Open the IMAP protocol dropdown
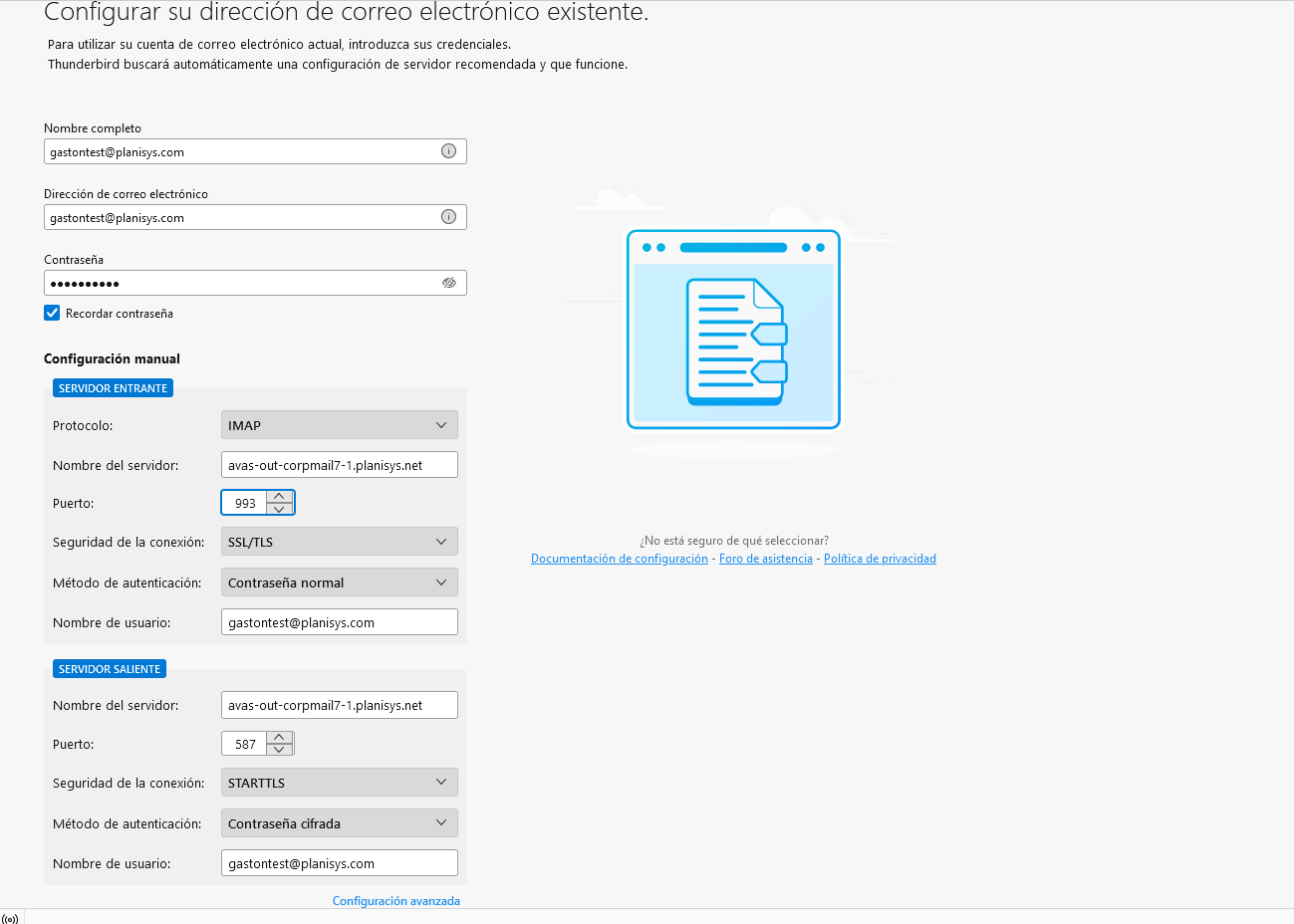Image resolution: width=1294 pixels, height=924 pixels. (339, 425)
